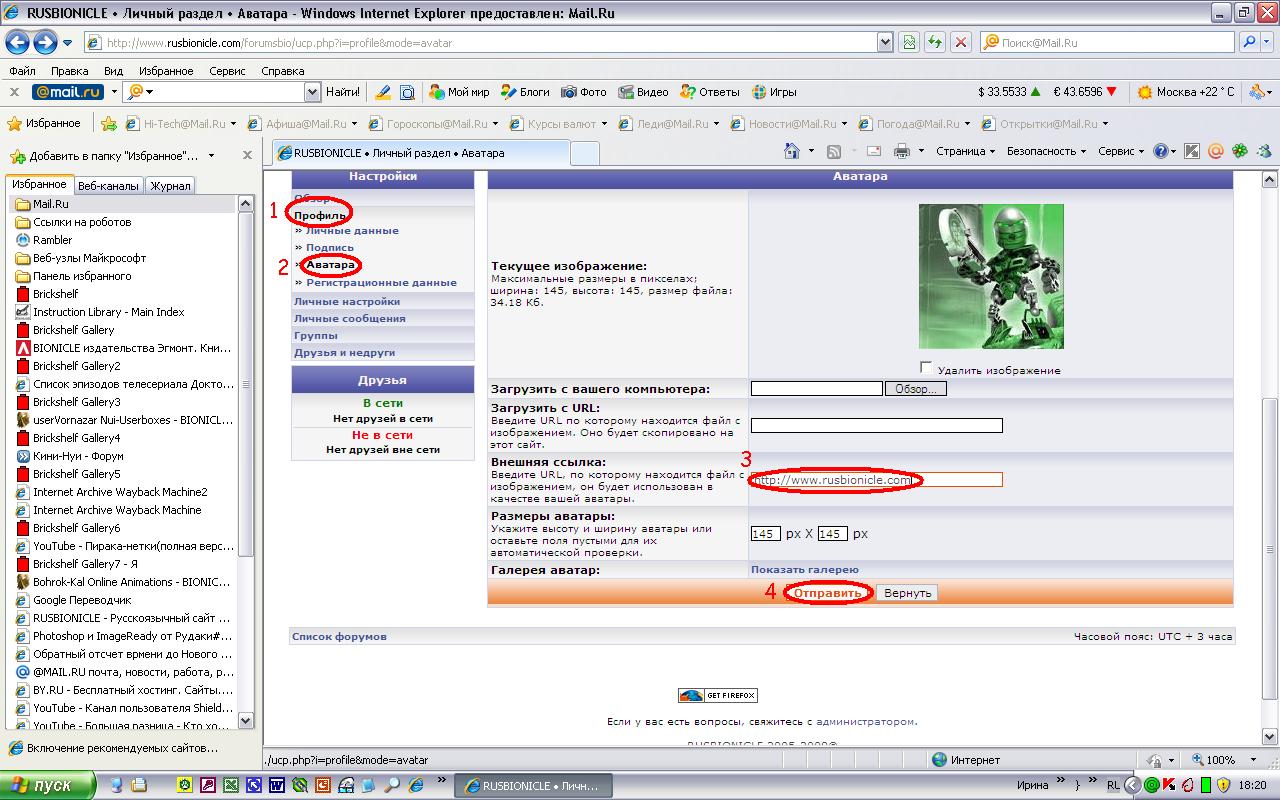Open the recent pages dropdown arrow

point(67,43)
